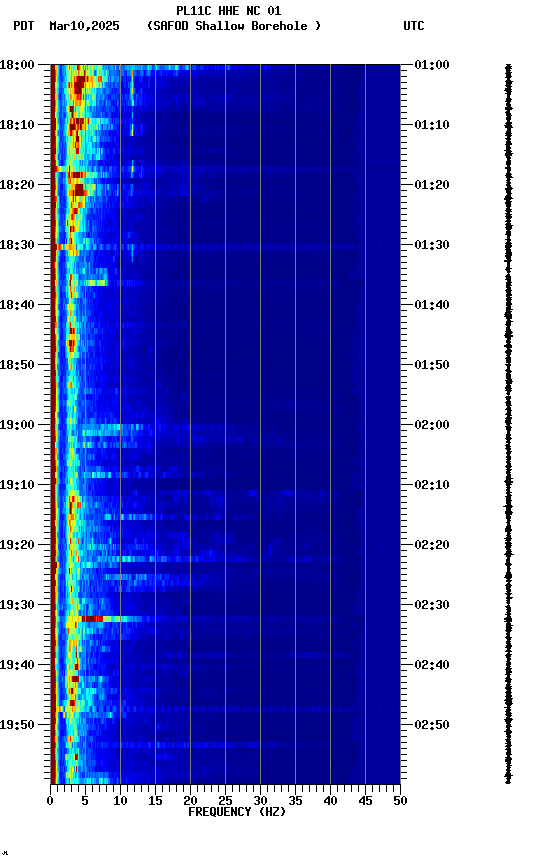Click the 01:20 UTC time label

click(432, 185)
